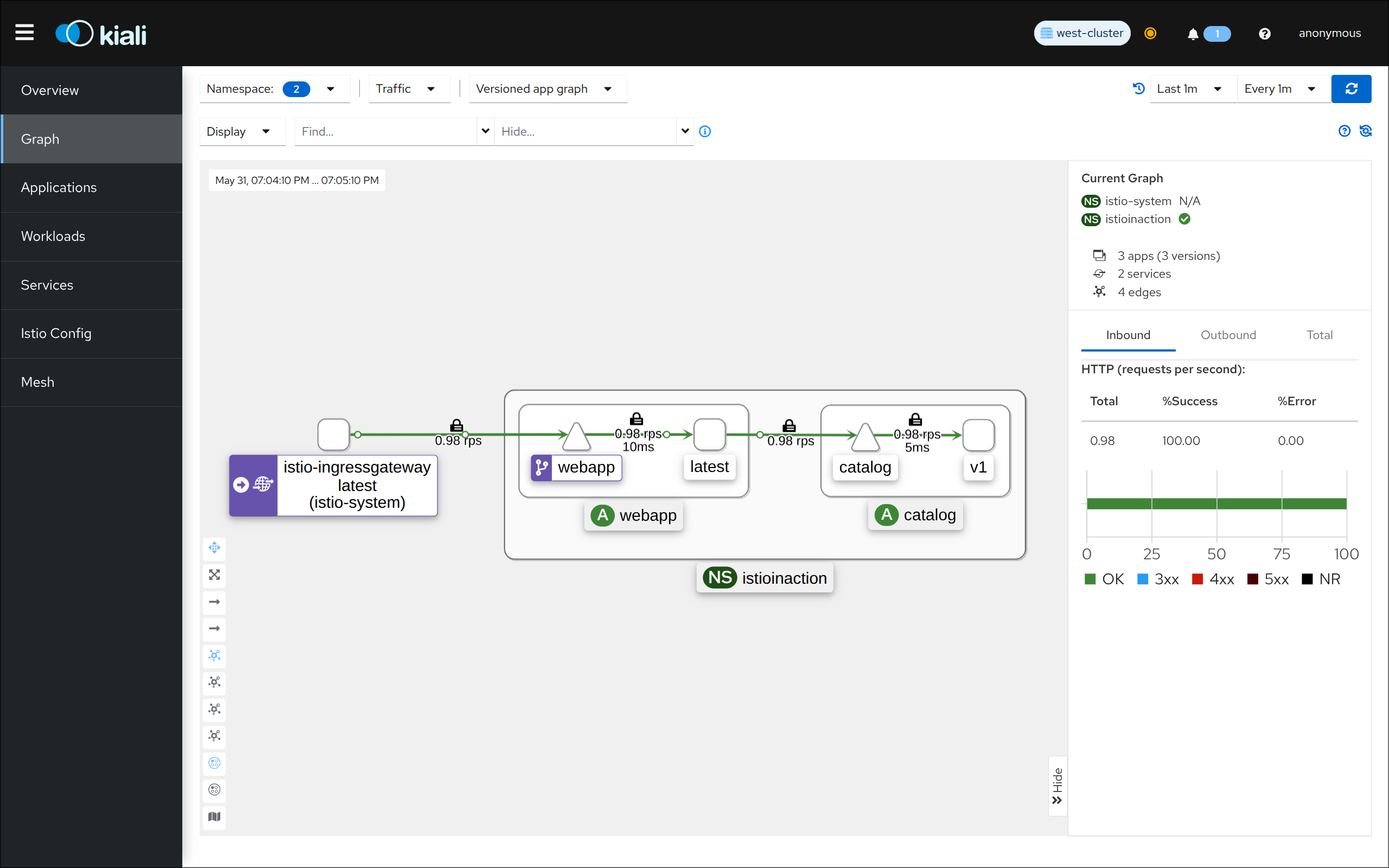Open Workloads in the sidebar
Viewport: 1389px width, 868px height.
pos(92,236)
